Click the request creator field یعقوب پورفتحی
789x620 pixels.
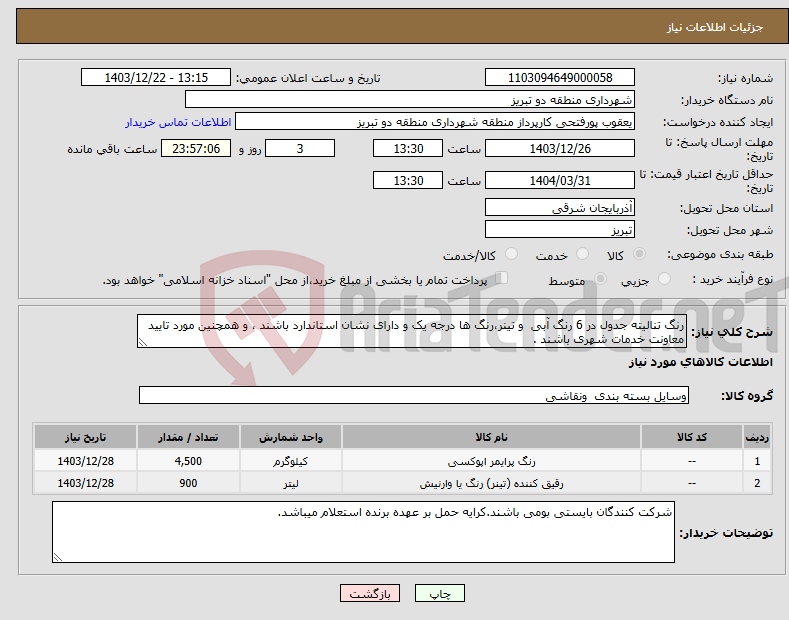click(x=435, y=122)
